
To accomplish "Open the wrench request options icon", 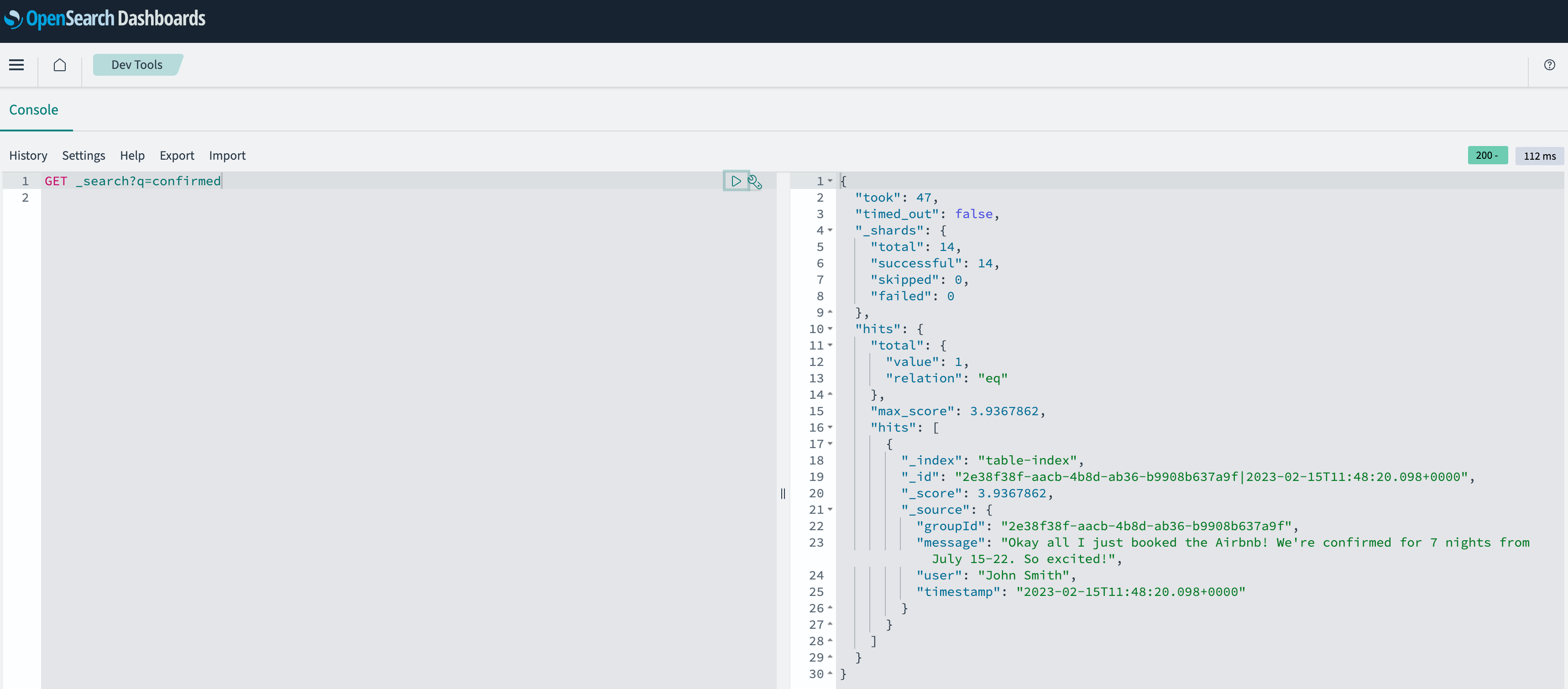I will [x=755, y=182].
